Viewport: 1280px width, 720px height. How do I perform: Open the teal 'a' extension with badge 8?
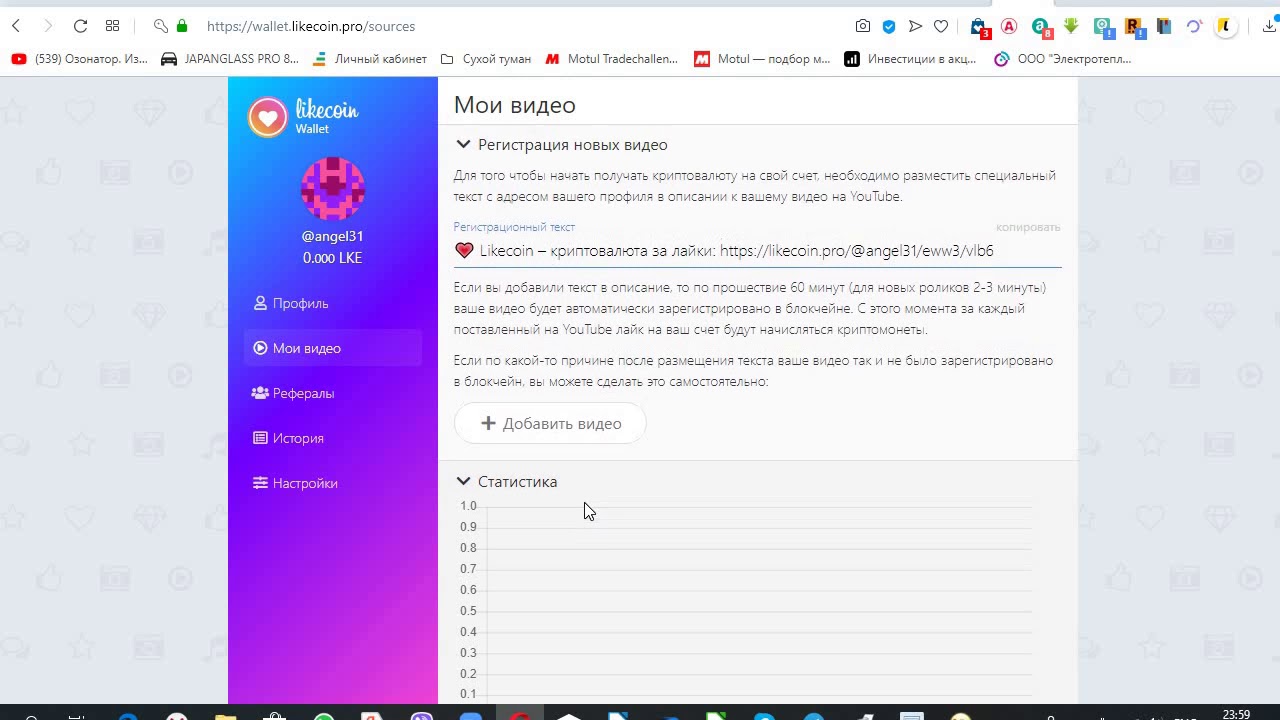click(x=1041, y=27)
